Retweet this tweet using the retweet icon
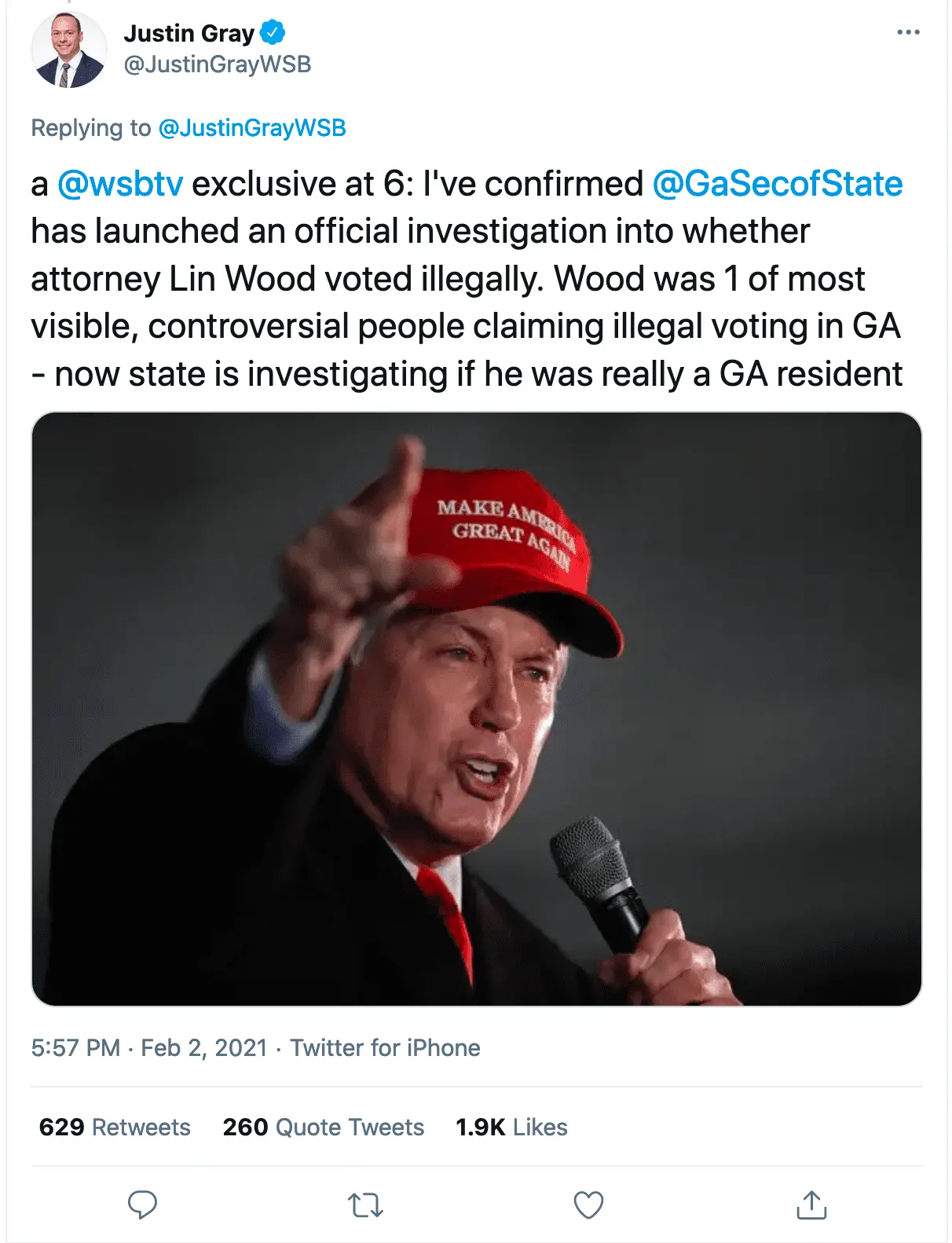 pyautogui.click(x=365, y=1204)
